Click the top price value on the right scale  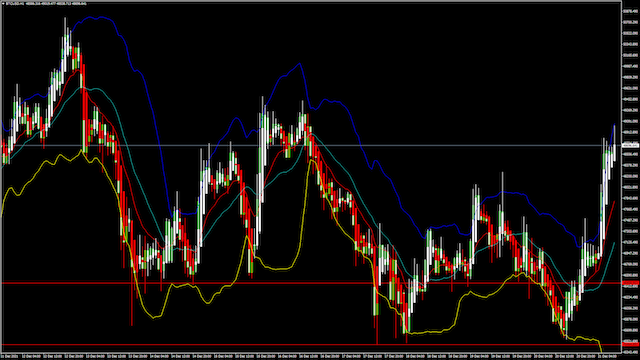coord(631,11)
